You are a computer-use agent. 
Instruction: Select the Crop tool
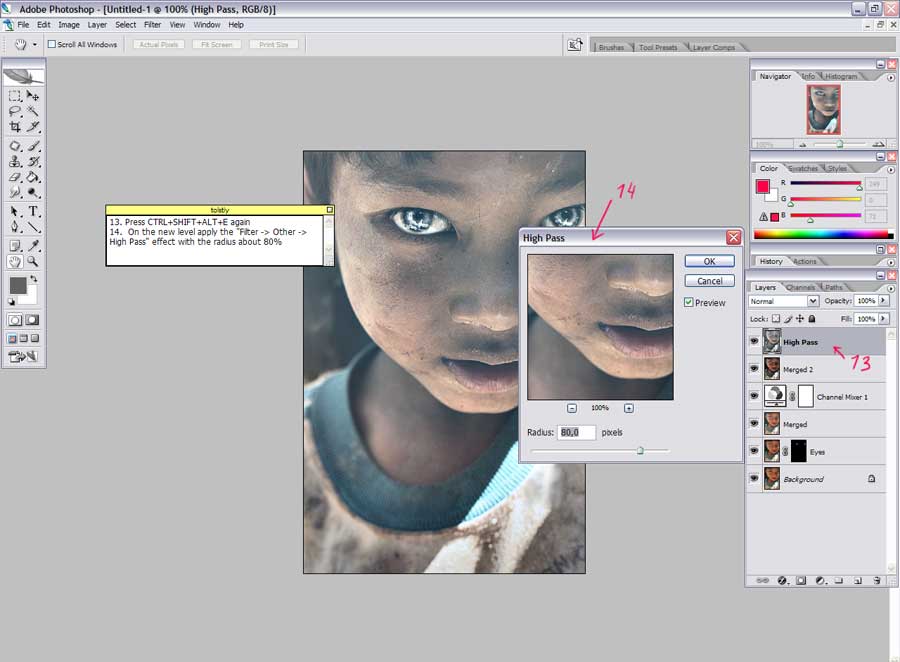(x=15, y=127)
